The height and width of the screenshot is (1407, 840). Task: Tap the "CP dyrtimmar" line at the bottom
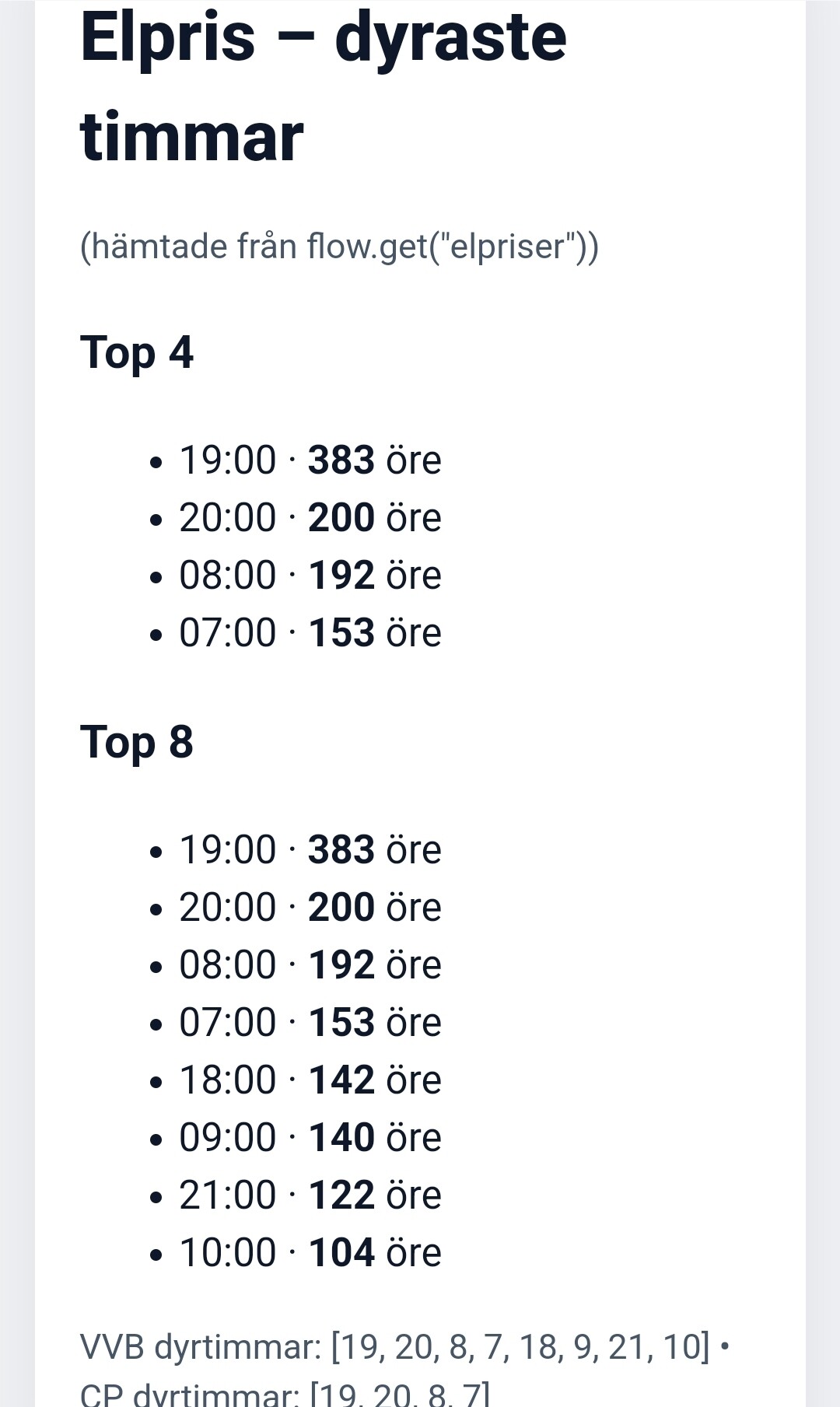[x=285, y=1394]
